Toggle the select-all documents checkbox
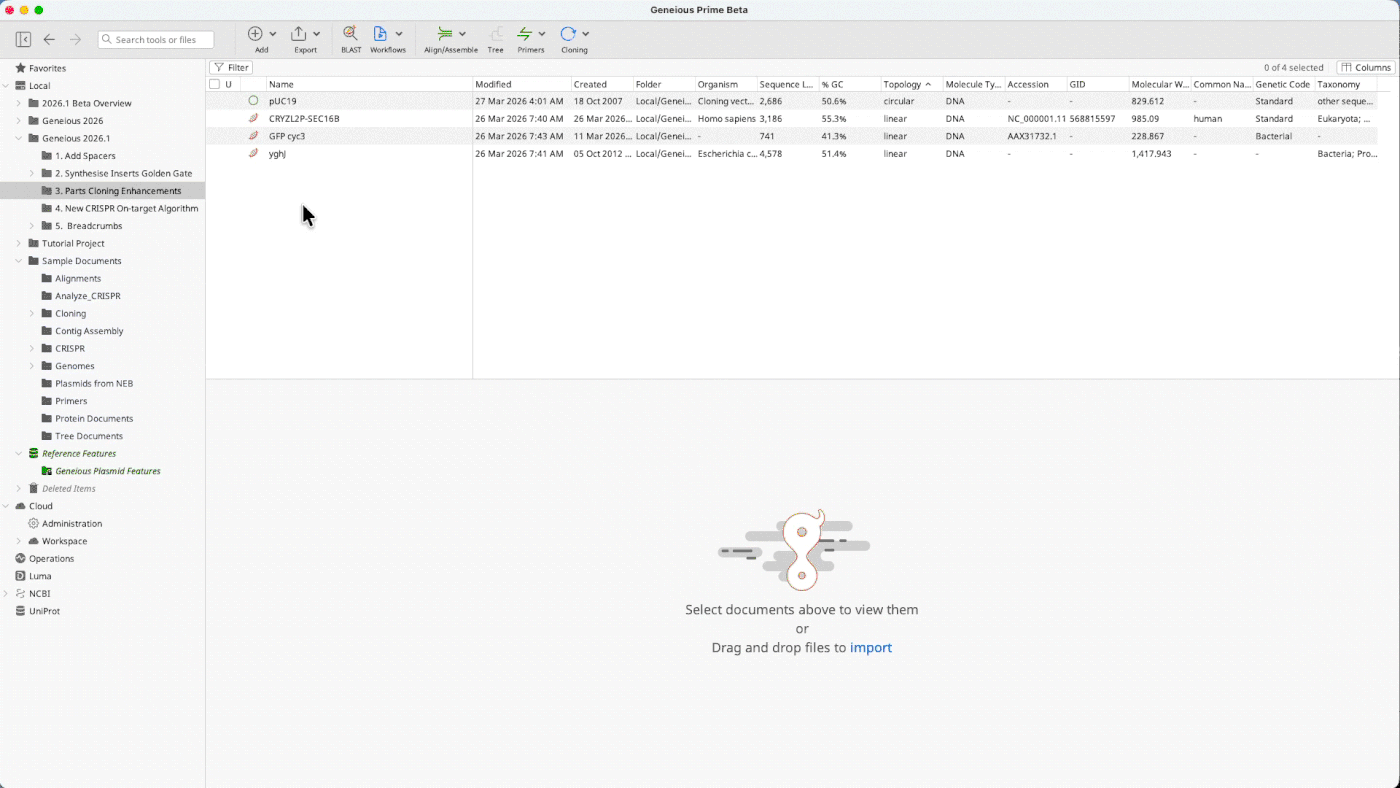 tap(214, 84)
